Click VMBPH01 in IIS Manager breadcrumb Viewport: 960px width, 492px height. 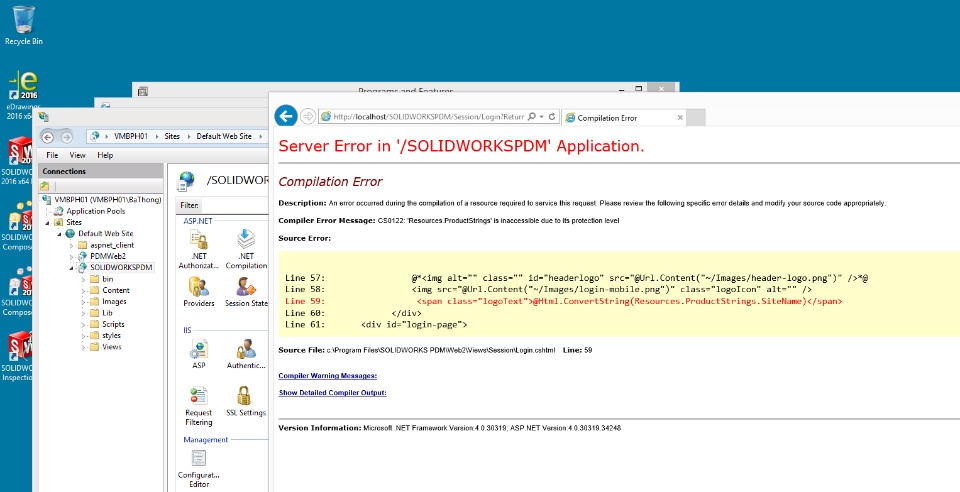[x=130, y=136]
